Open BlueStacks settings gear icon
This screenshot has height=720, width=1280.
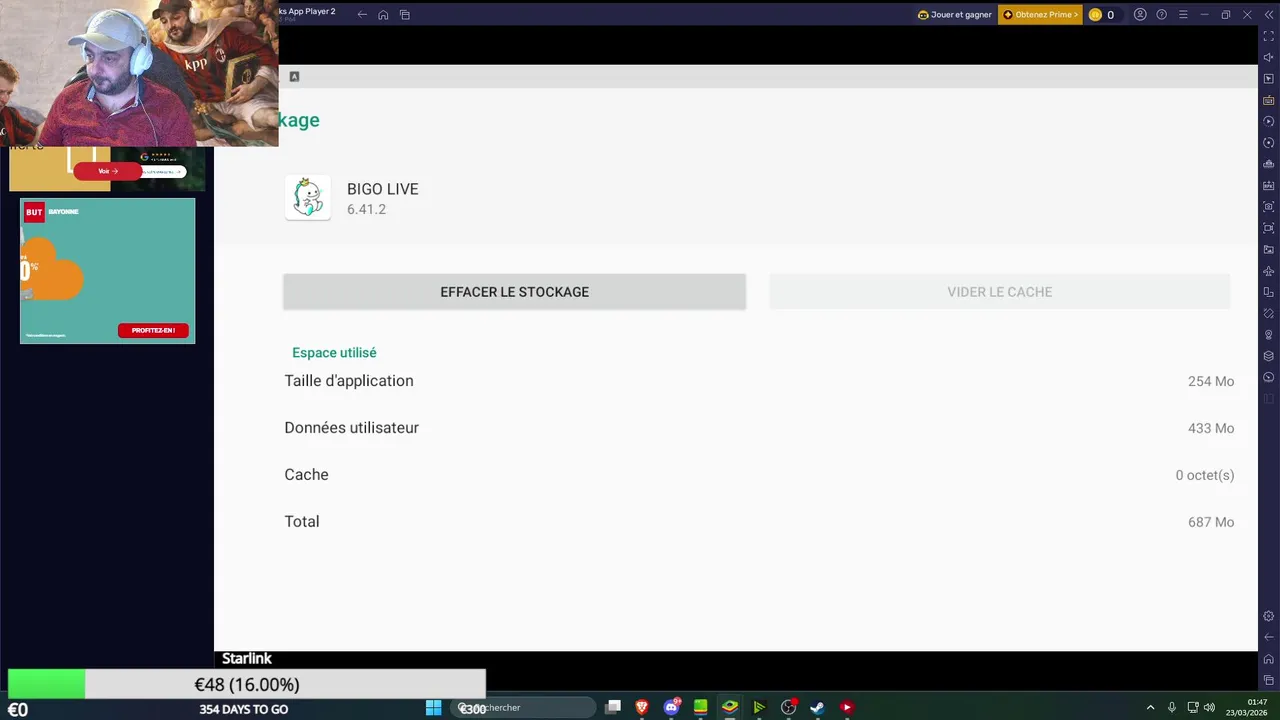coord(1269,616)
